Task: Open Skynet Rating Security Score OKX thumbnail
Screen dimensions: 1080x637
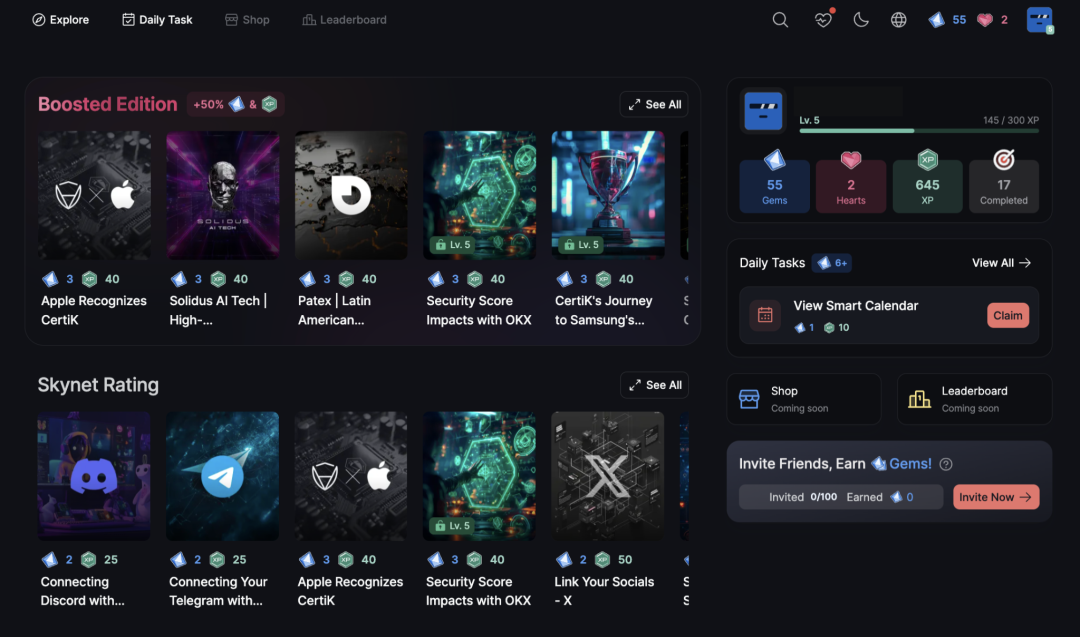Action: [x=479, y=476]
